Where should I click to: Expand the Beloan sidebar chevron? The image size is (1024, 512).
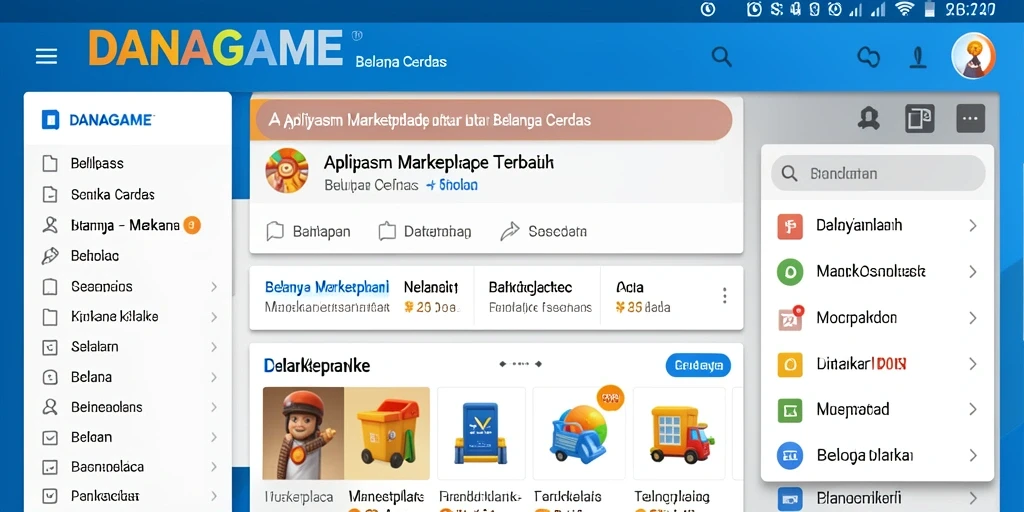tap(214, 437)
